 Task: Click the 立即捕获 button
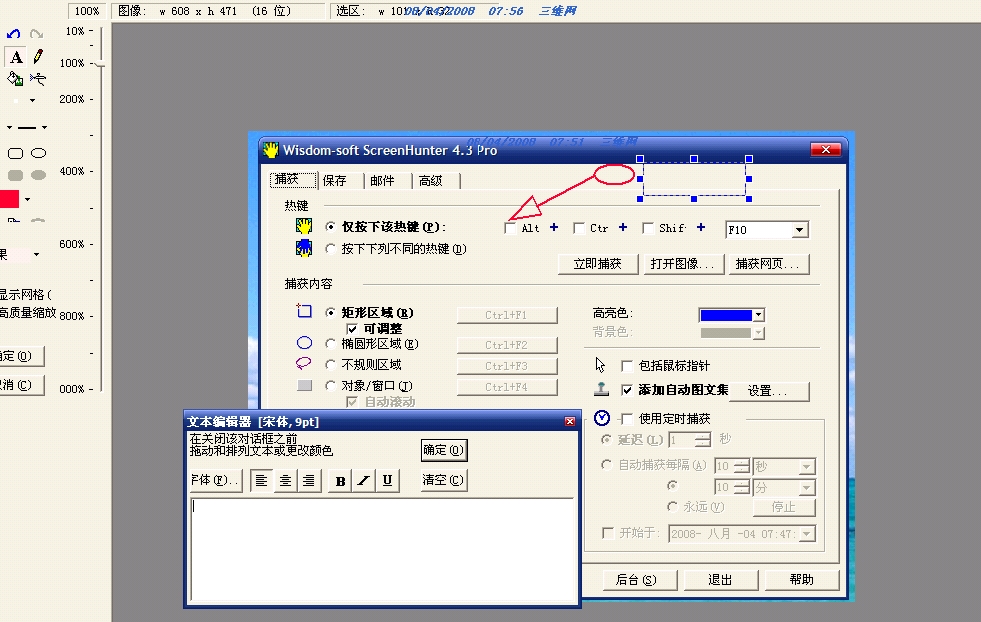pos(598,264)
